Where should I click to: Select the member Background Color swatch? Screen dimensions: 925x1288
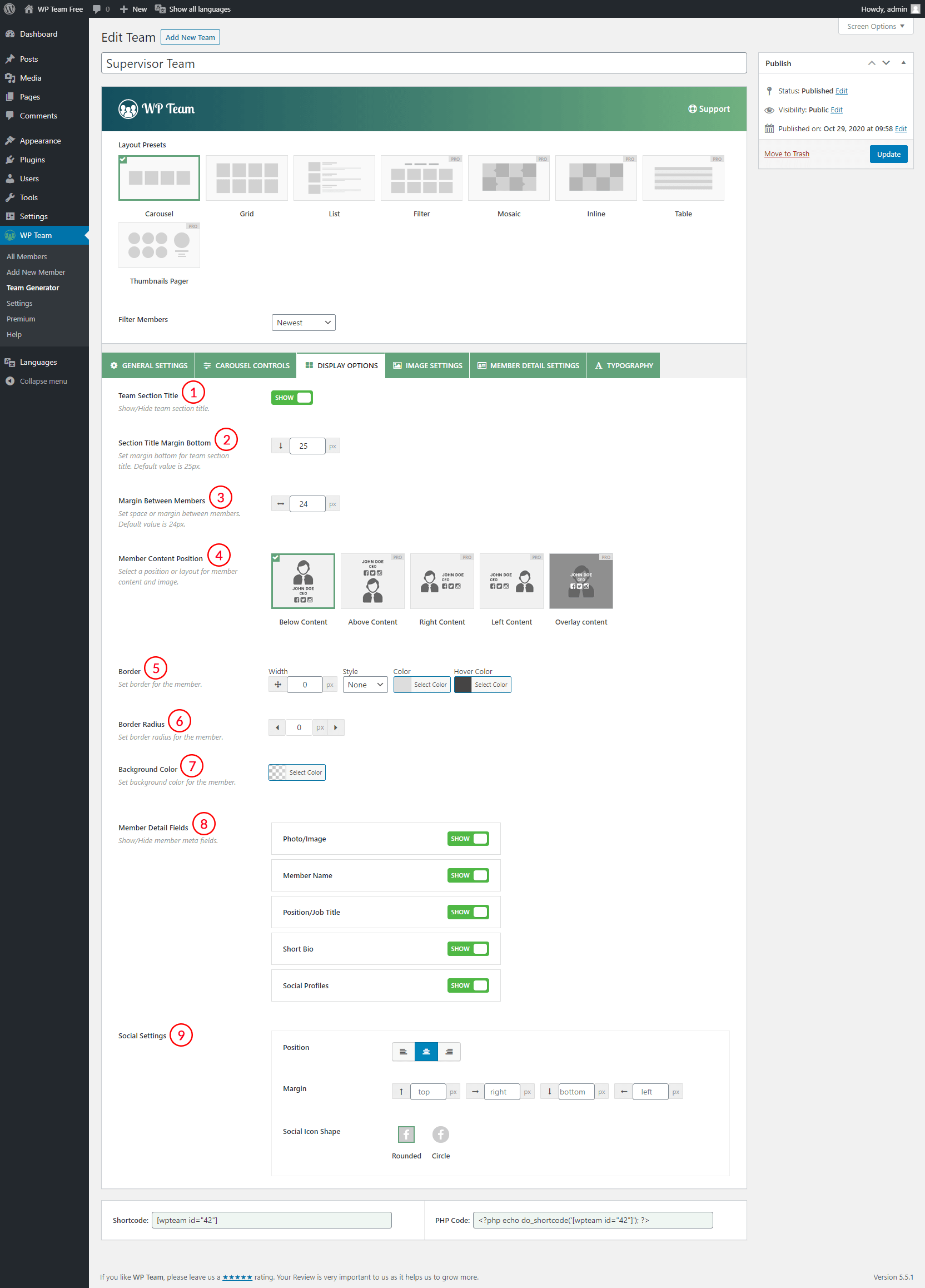(277, 772)
